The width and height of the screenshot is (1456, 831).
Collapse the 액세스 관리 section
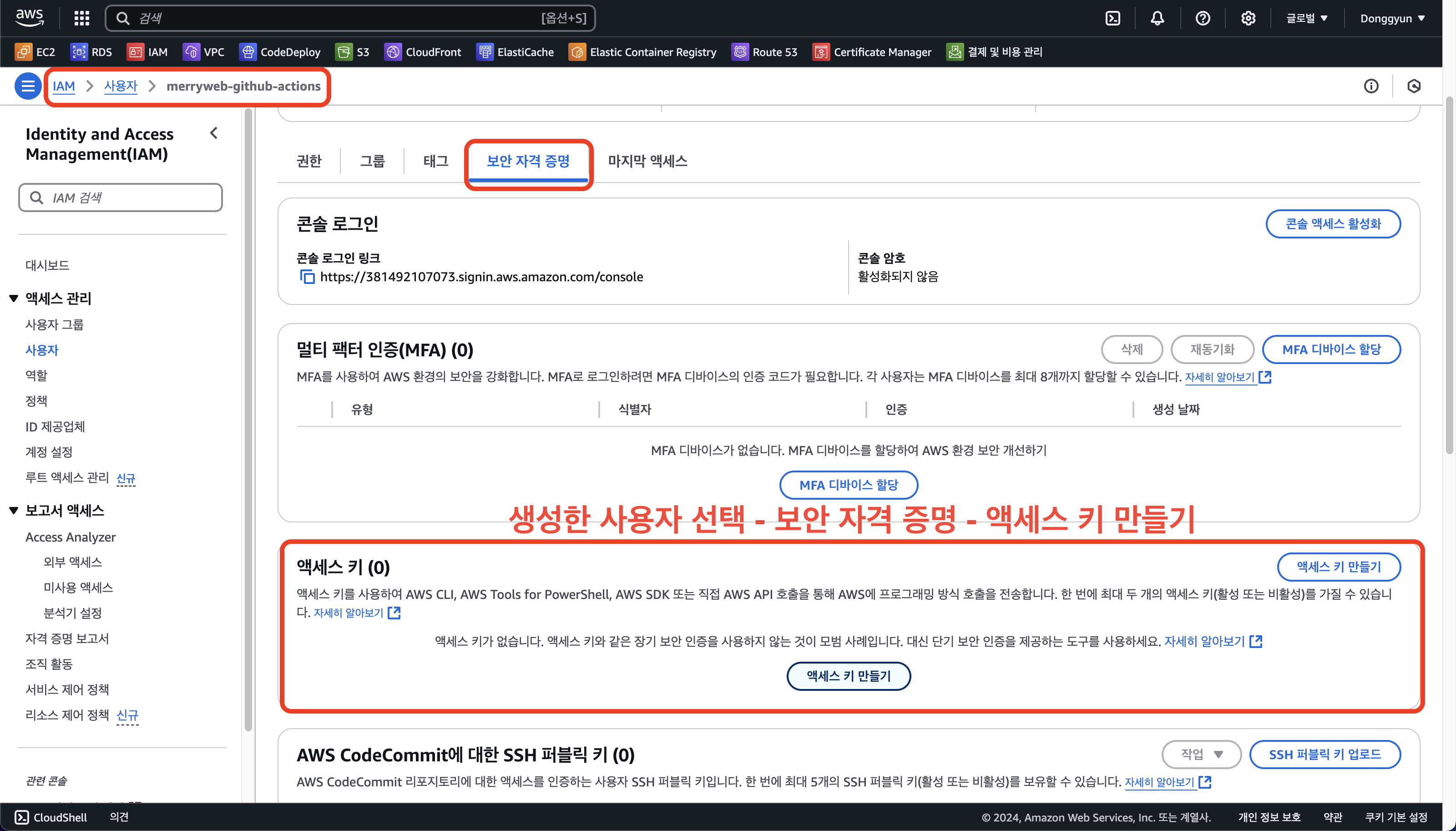(x=14, y=299)
